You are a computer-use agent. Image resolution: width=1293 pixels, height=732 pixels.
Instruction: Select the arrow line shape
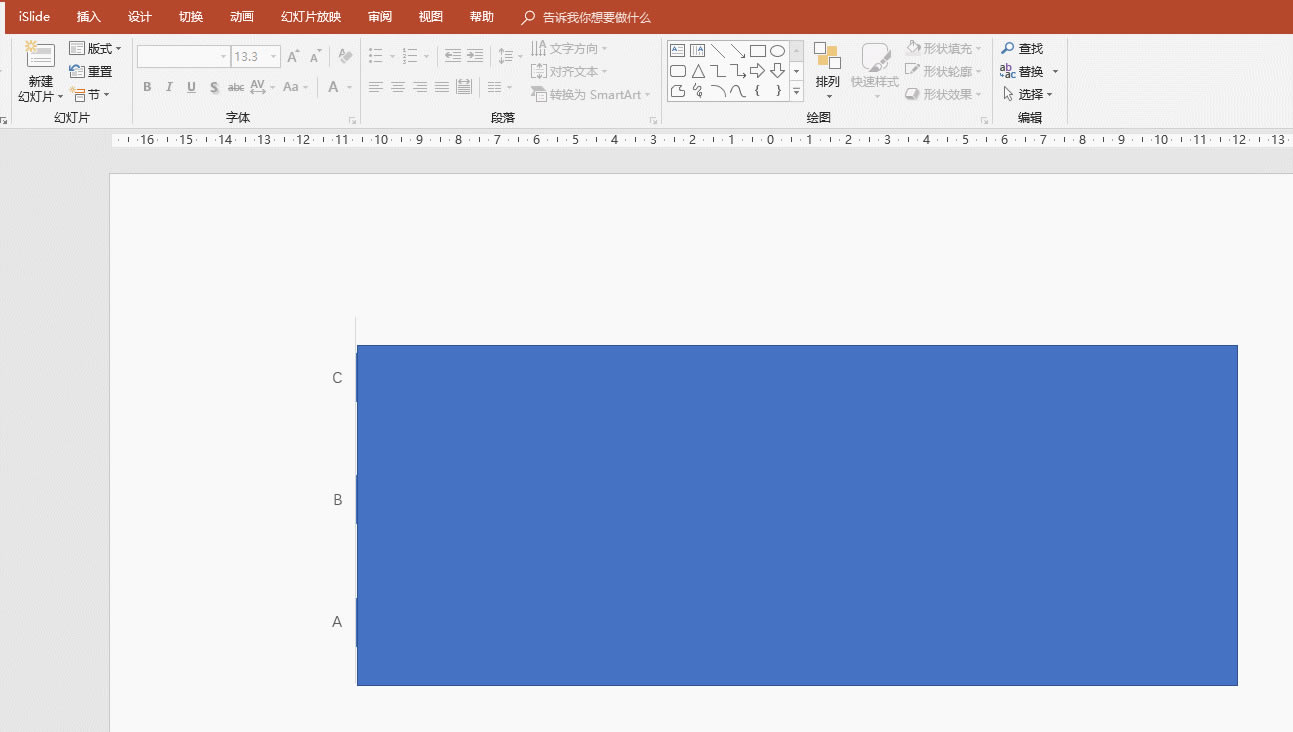(x=738, y=51)
